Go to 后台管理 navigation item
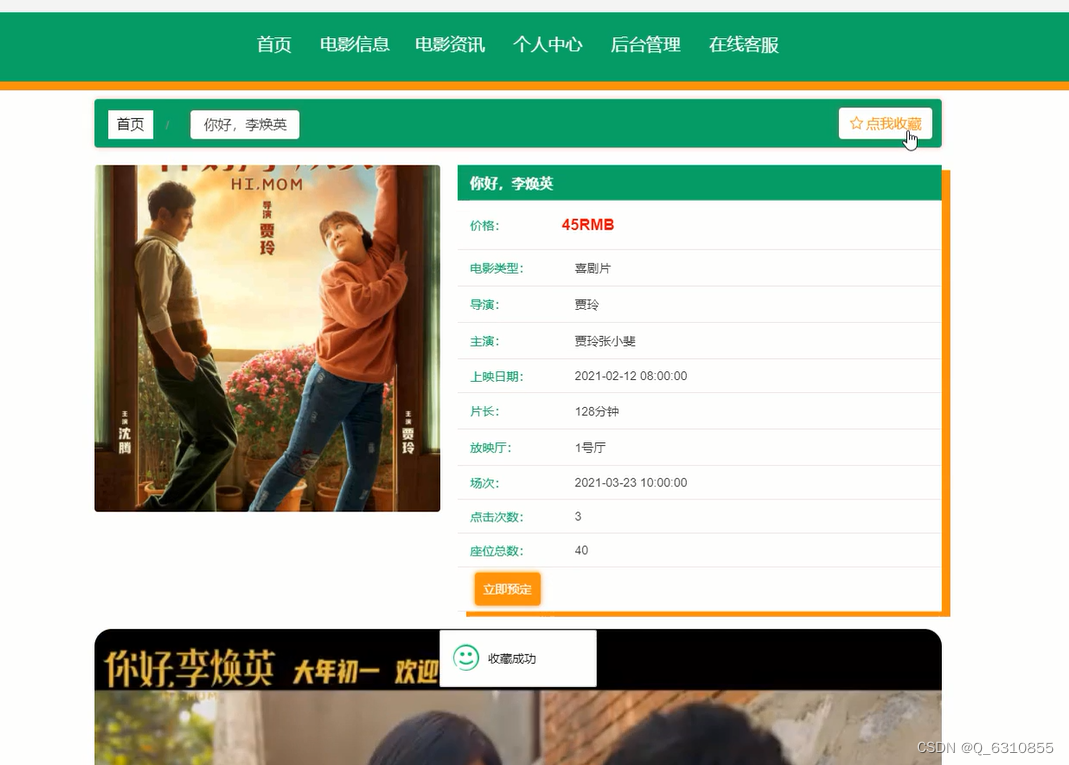The image size is (1069, 765). [x=645, y=45]
